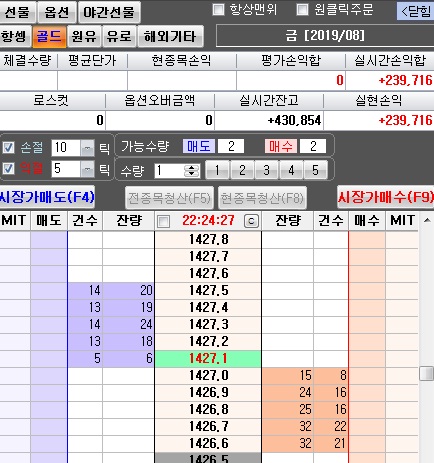434x463 pixels.
Task: Click the current price 1427.1
Action: 208,359
